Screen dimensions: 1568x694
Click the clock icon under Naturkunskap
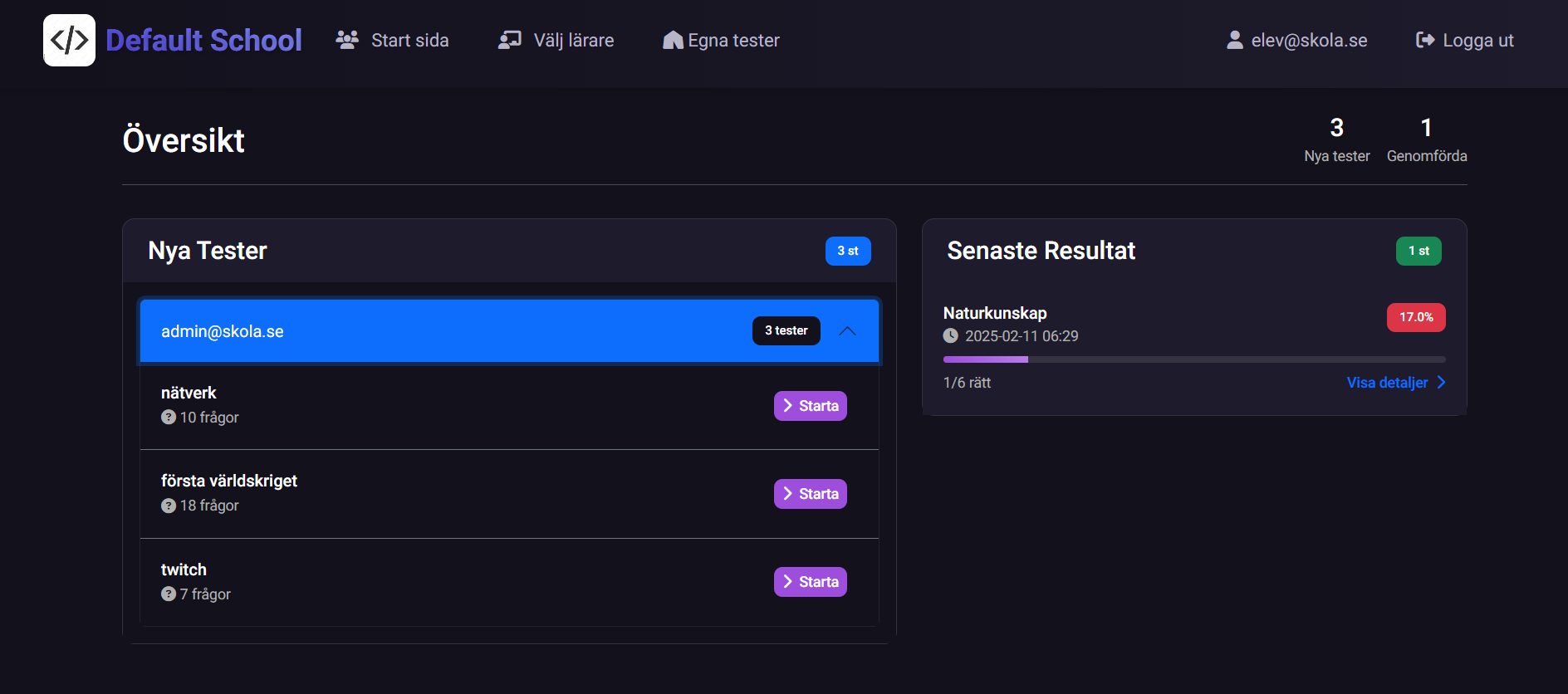[951, 336]
